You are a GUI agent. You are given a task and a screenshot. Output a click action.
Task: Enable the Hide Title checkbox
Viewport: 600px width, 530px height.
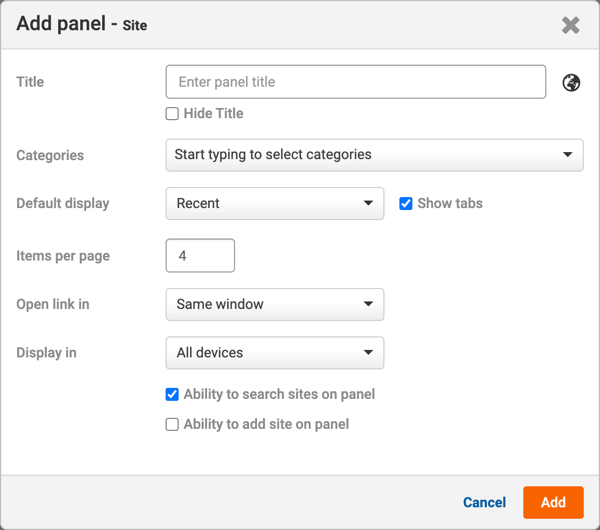pyautogui.click(x=172, y=114)
